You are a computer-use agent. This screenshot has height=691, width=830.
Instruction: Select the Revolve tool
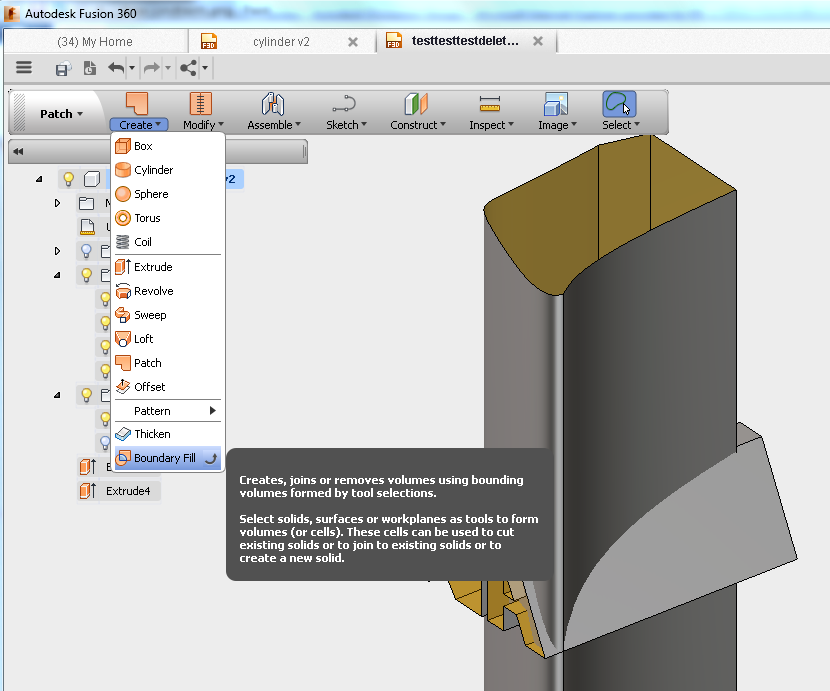(152, 291)
